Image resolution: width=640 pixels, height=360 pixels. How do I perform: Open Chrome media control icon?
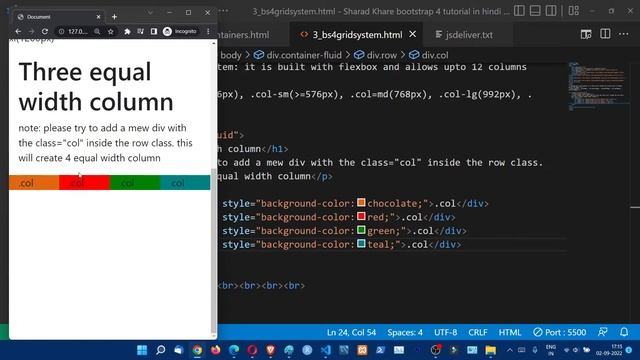tap(140, 31)
